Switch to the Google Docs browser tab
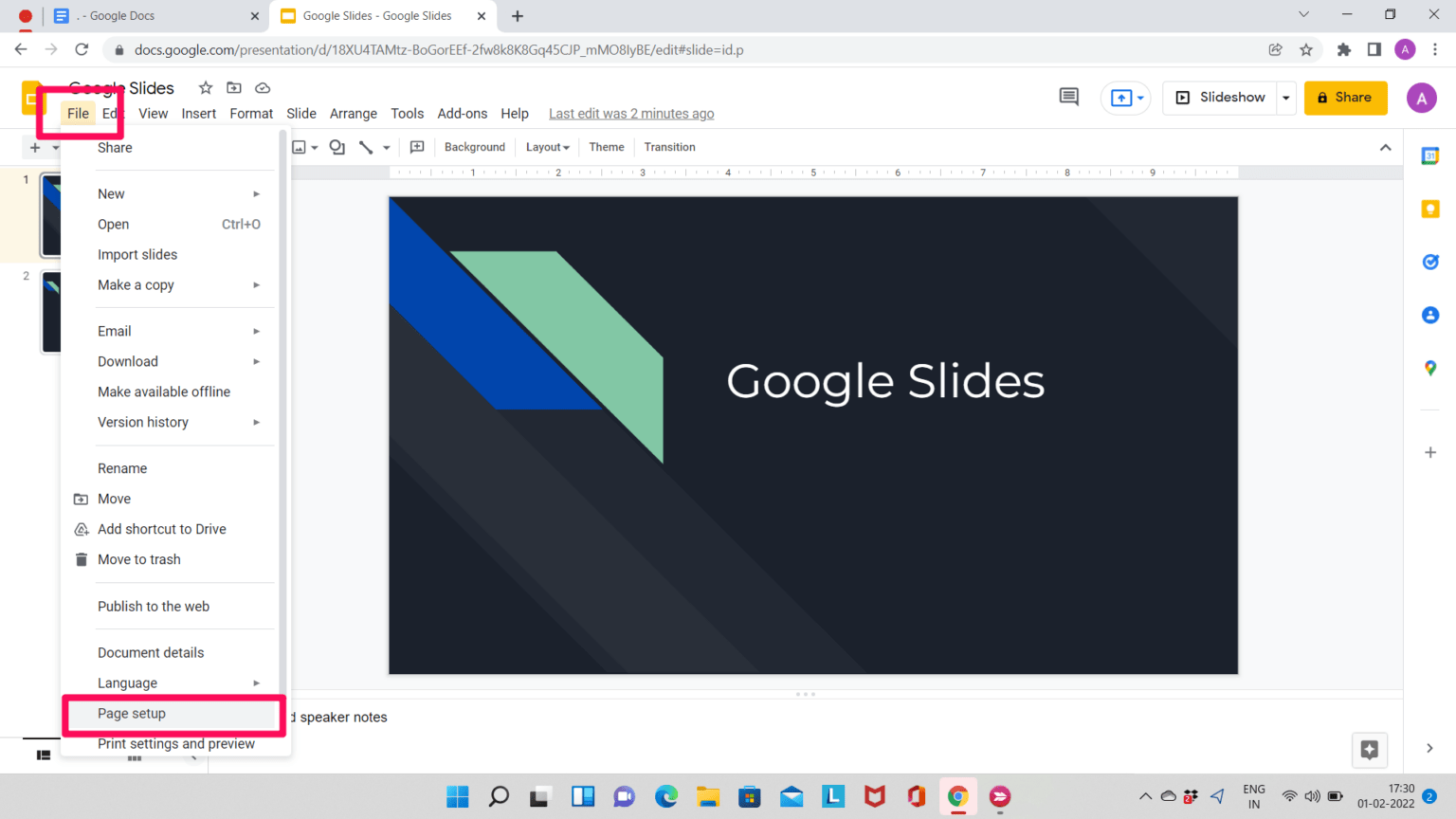The image size is (1456, 819). 156,16
